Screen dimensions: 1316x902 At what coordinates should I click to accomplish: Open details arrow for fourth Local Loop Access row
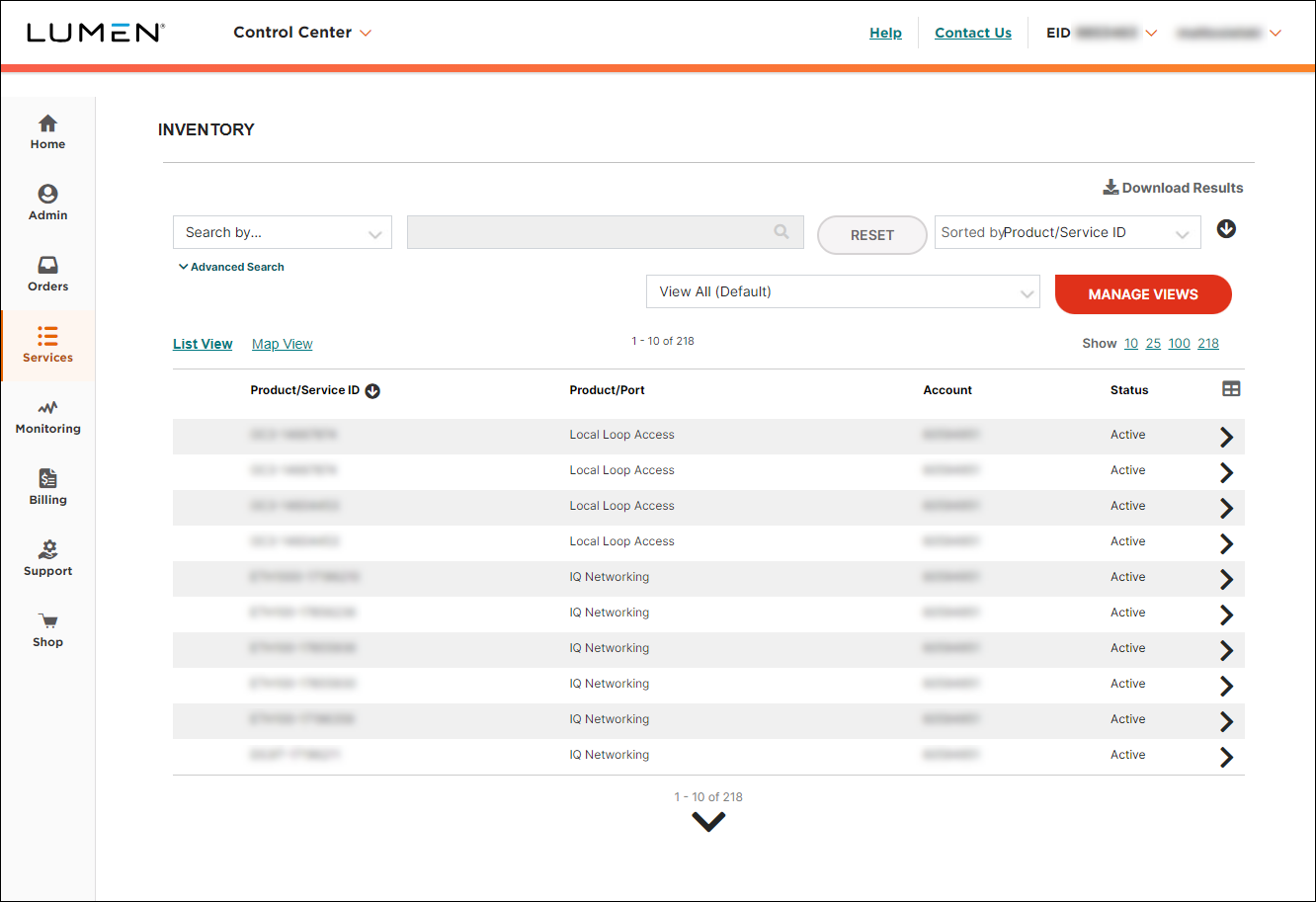(1226, 543)
